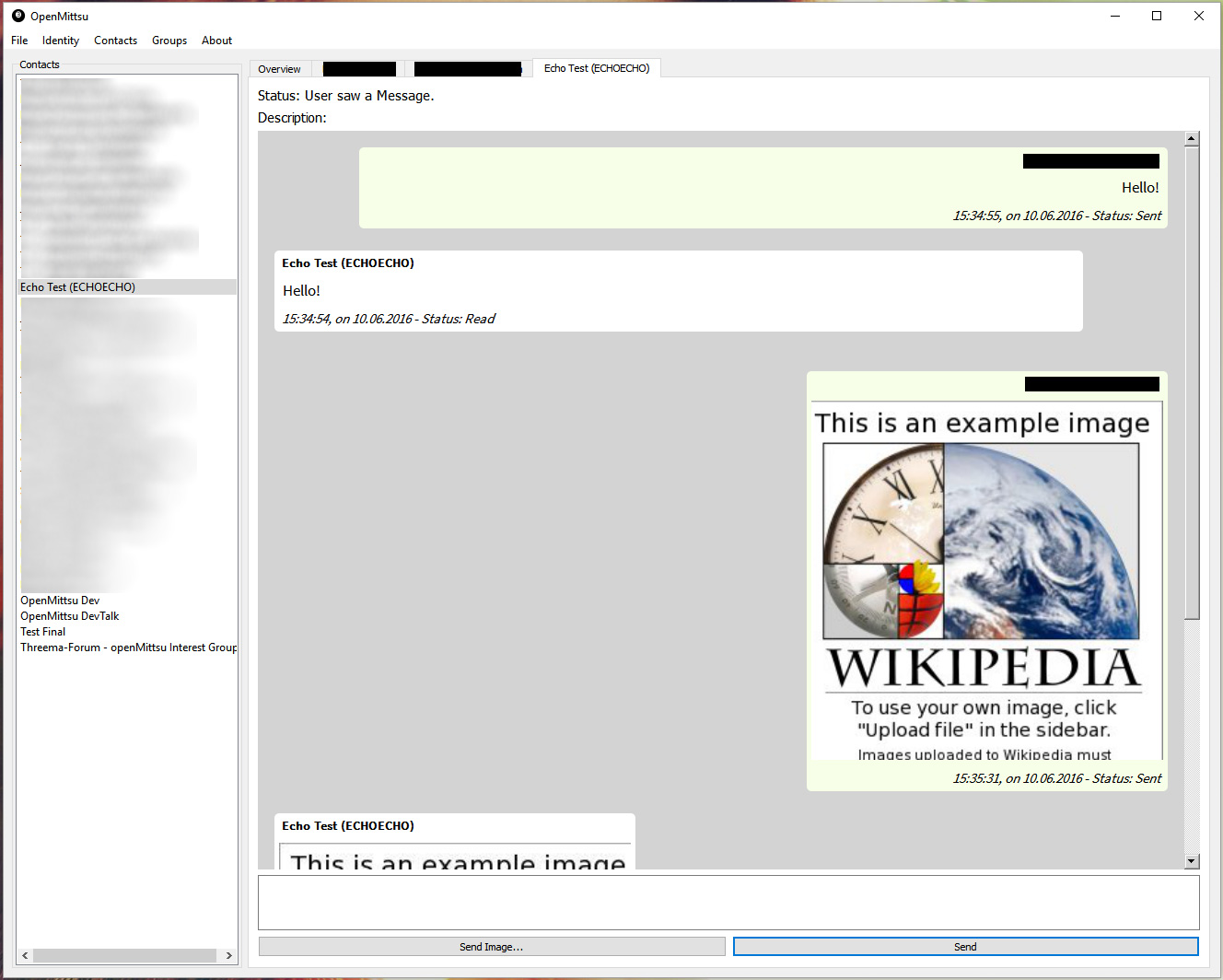
Task: Click timestamp '15:35:31, on 10.06.2016 - Status: Sent'
Action: point(1057,778)
